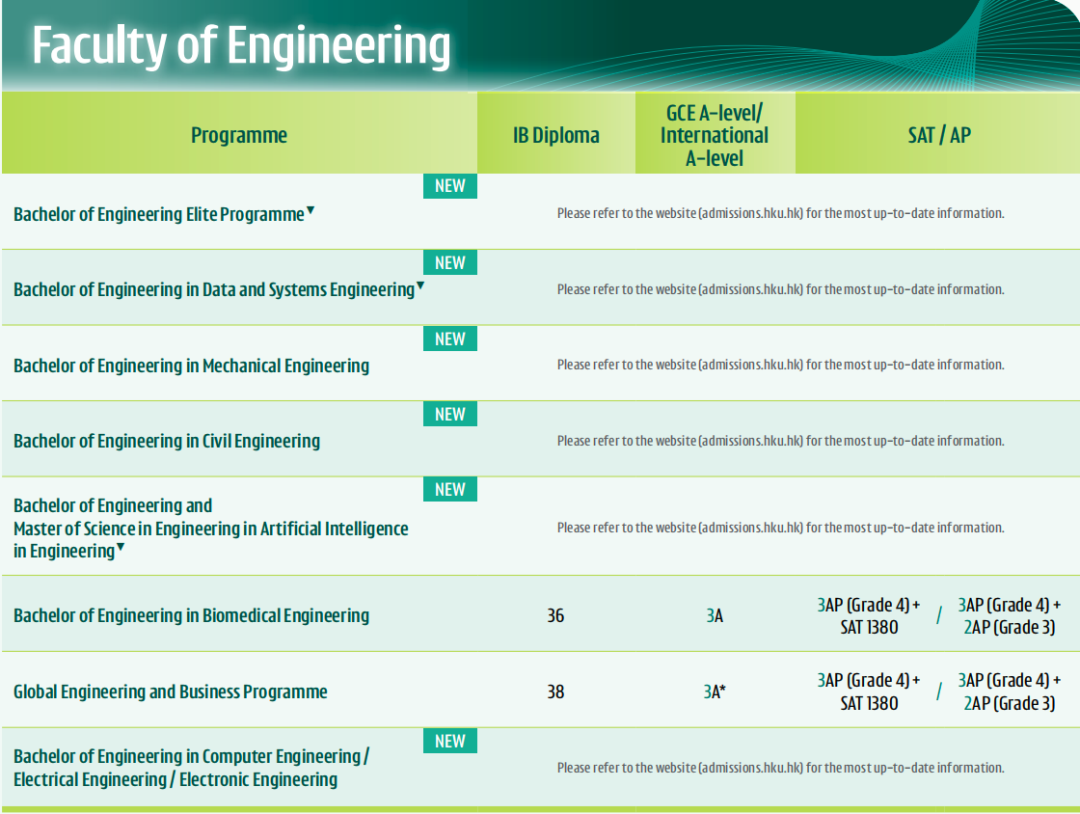The height and width of the screenshot is (814, 1080).
Task: Select the SAT / AP column header
Action: click(x=939, y=135)
